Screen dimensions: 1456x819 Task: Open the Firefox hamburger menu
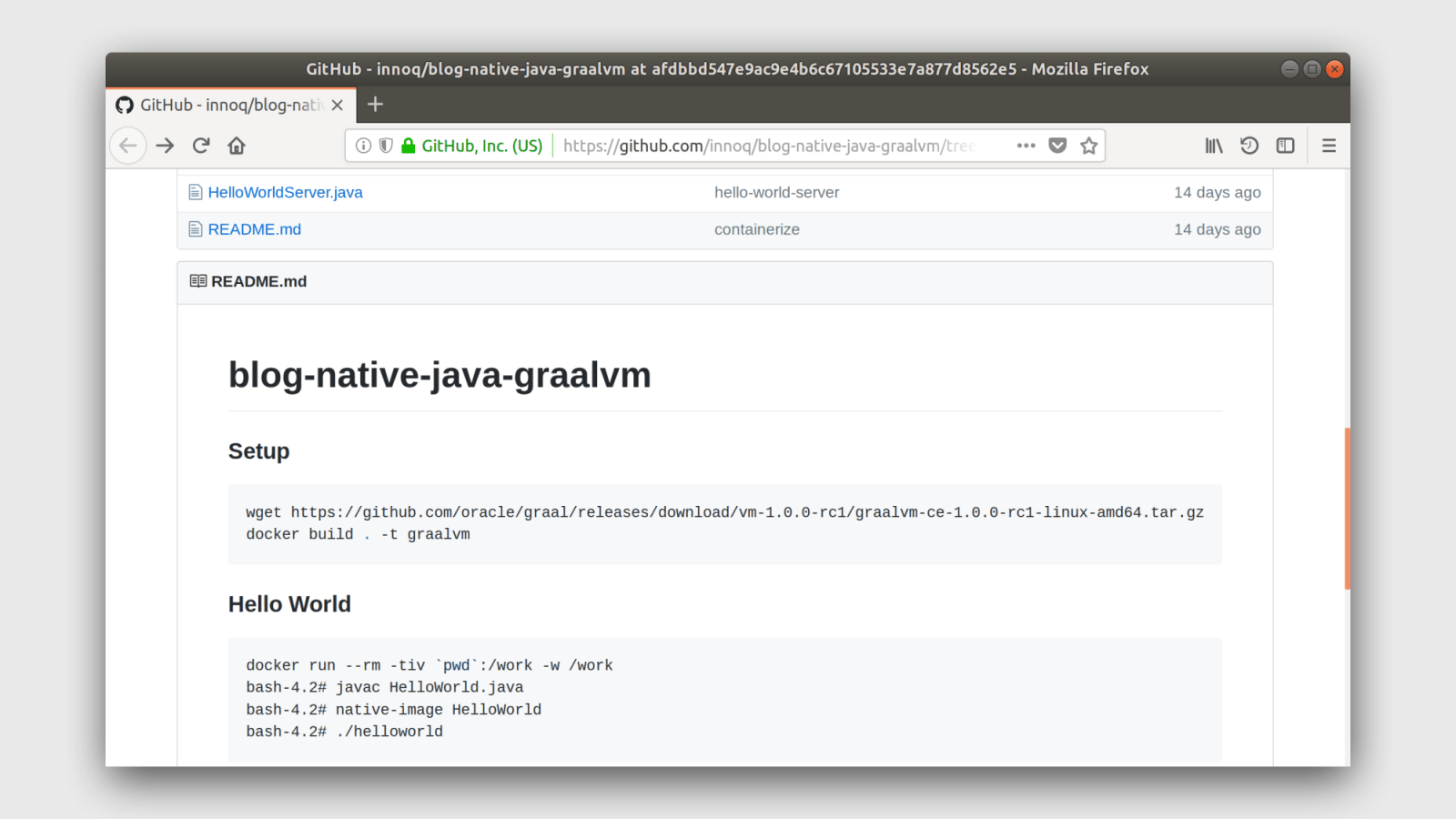pos(1329,146)
